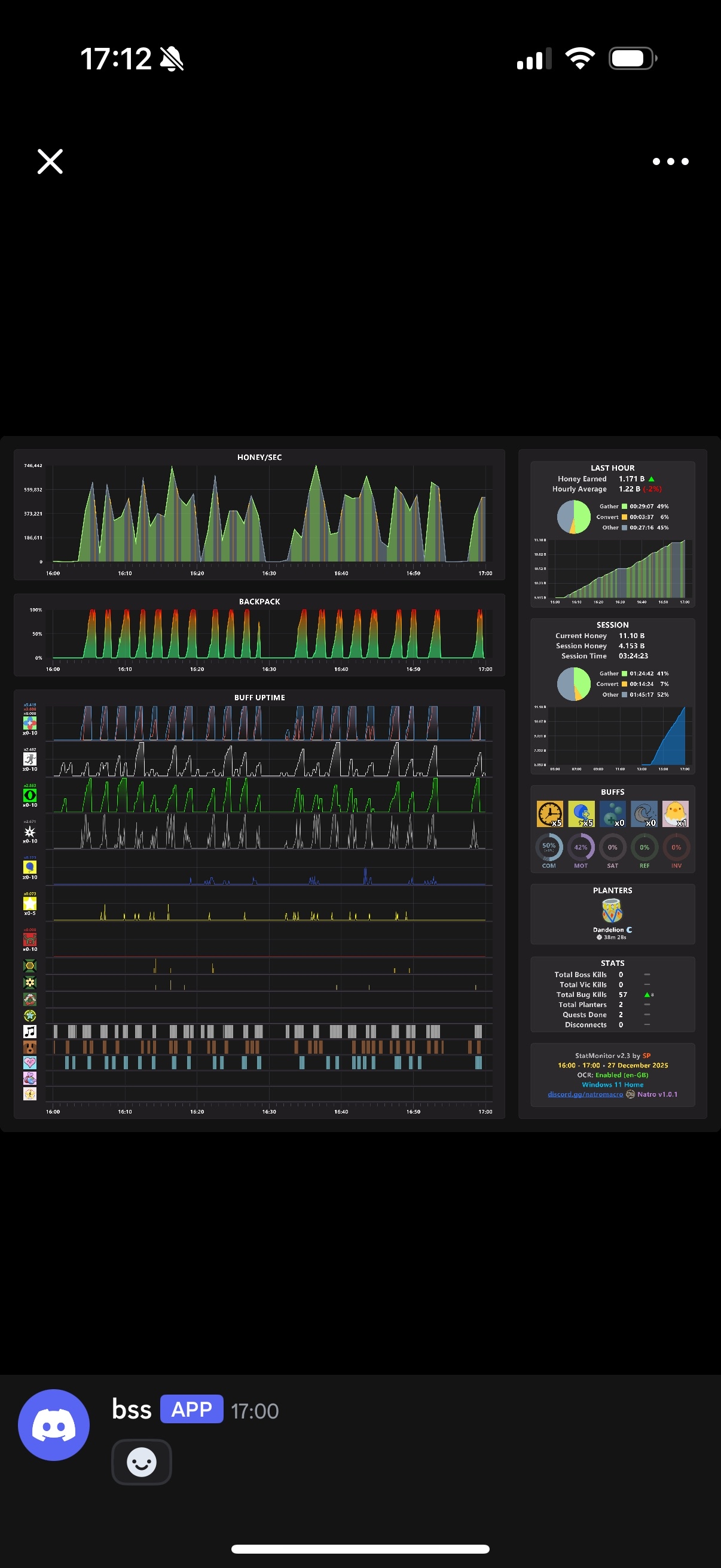The image size is (721, 1568).
Task: Tap the Dandelion planter pot icon
Action: pyautogui.click(x=612, y=911)
